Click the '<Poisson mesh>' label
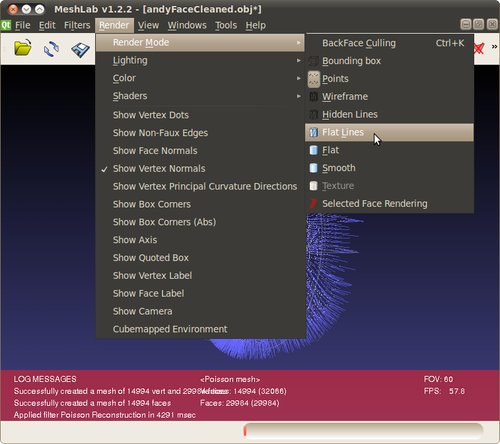 [230, 379]
